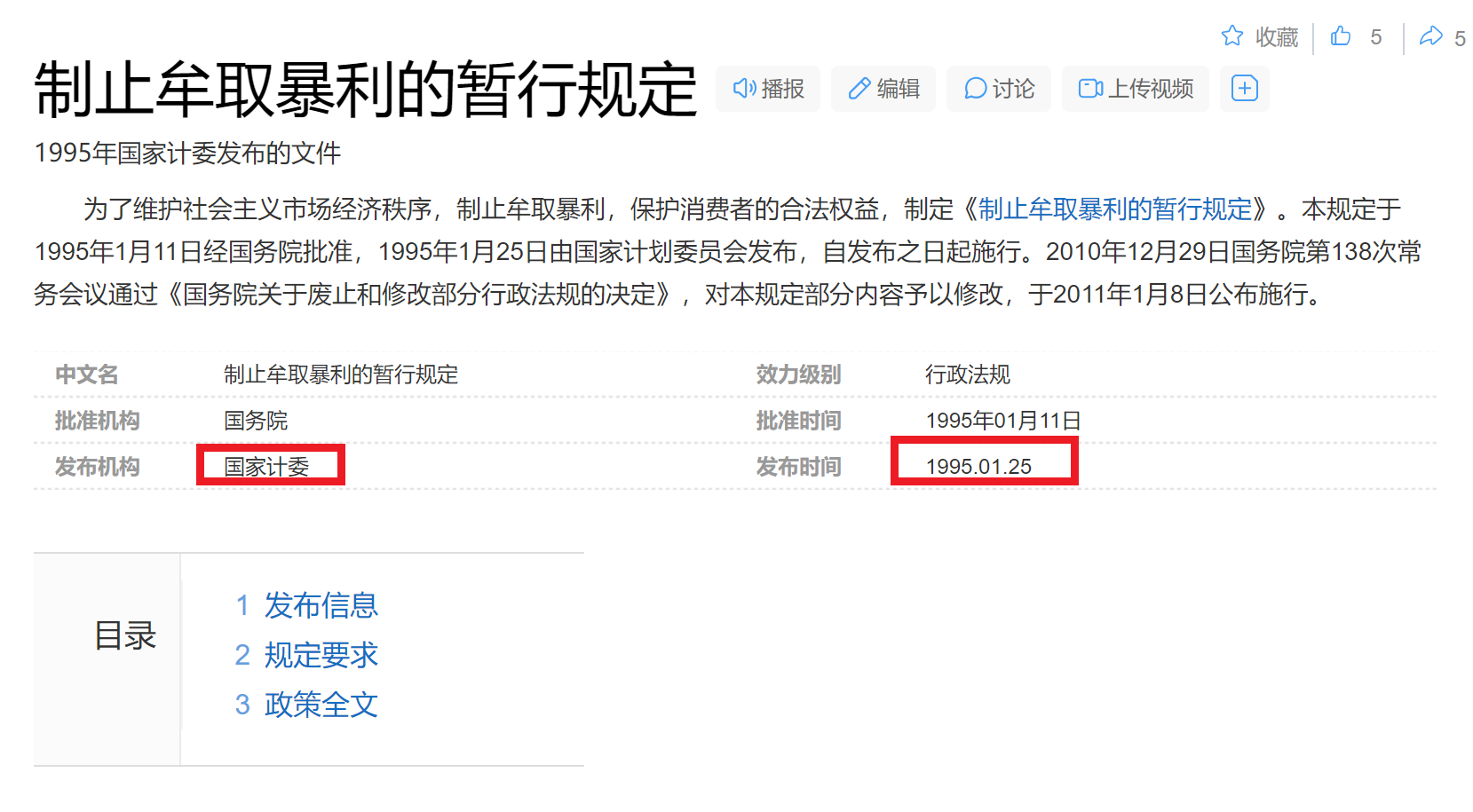Click the 国家计委 value in the table
The height and width of the screenshot is (812, 1473).
point(266,467)
